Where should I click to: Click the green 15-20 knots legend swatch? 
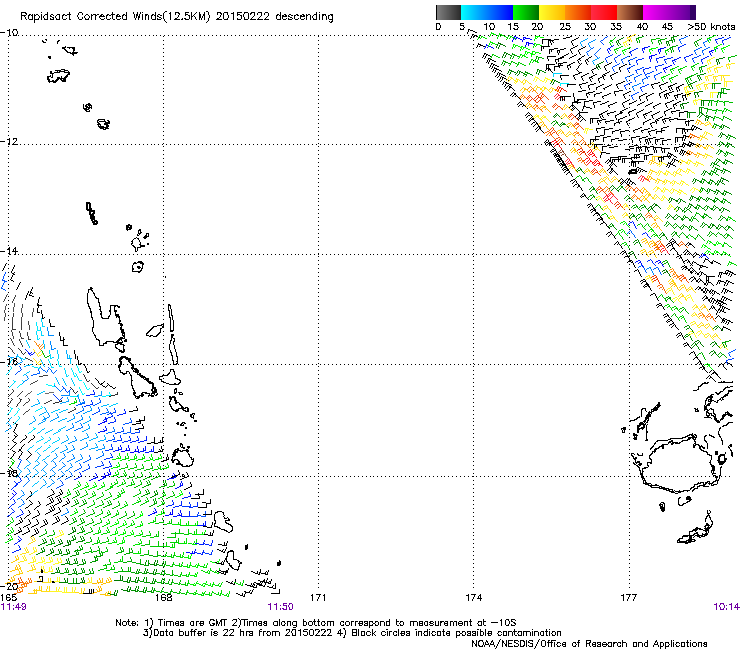pyautogui.click(x=526, y=12)
